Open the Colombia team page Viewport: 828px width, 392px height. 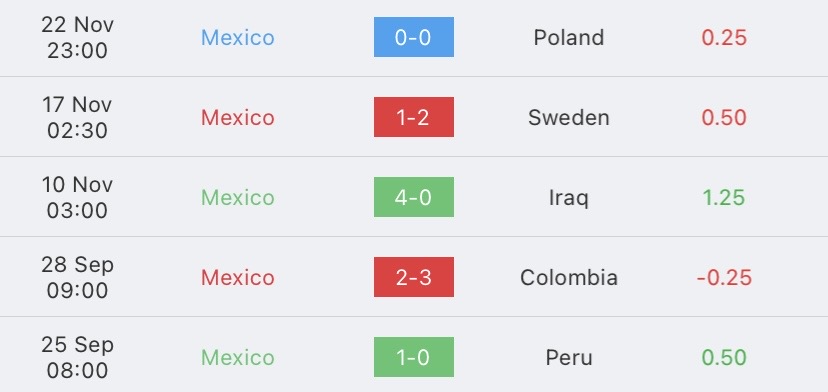(x=569, y=277)
